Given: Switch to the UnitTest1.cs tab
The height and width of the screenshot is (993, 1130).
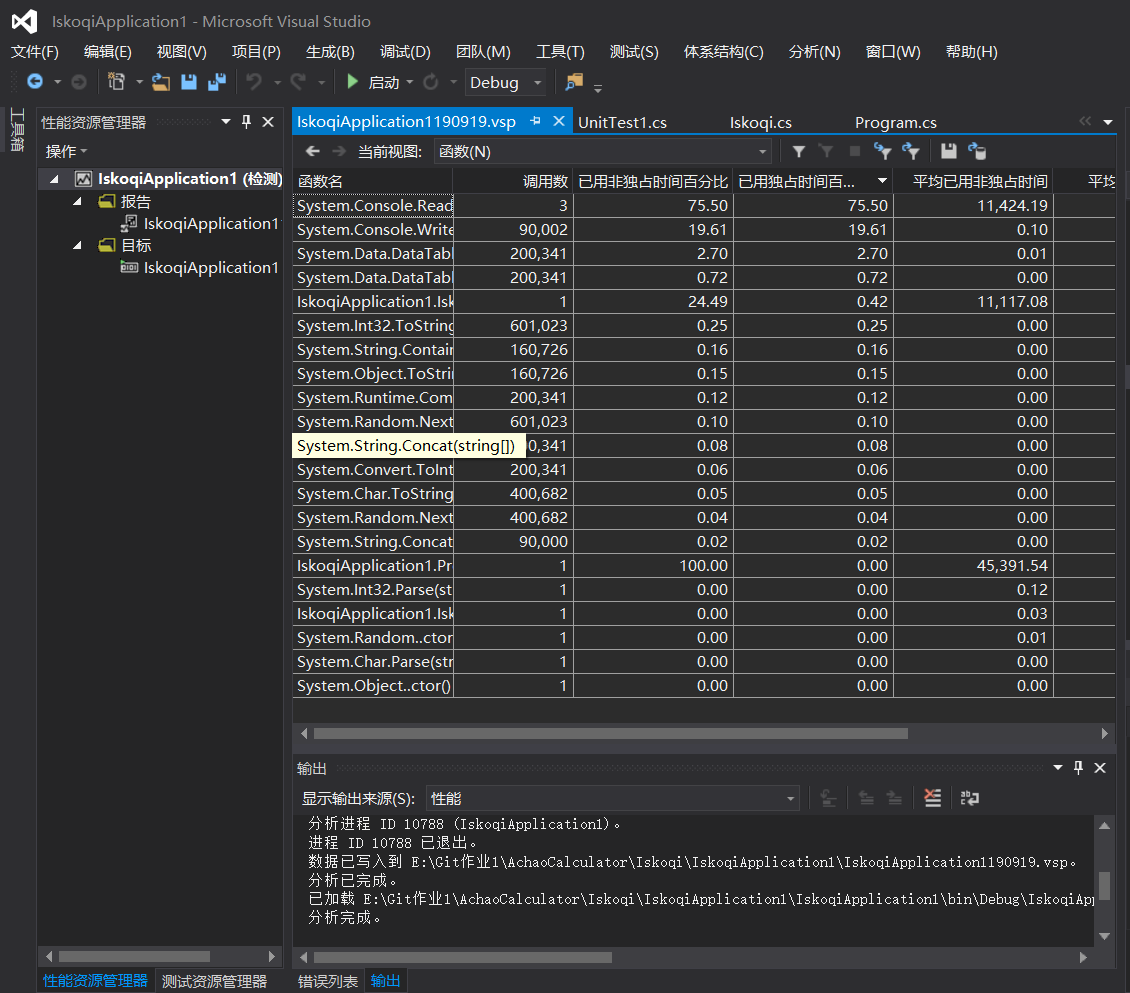Looking at the screenshot, I should [623, 122].
